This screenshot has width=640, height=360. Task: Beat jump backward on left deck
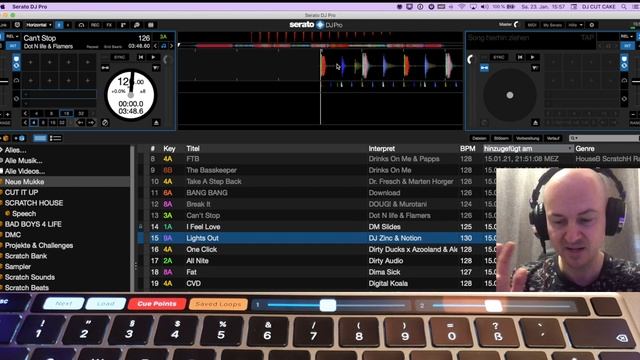[80, 122]
